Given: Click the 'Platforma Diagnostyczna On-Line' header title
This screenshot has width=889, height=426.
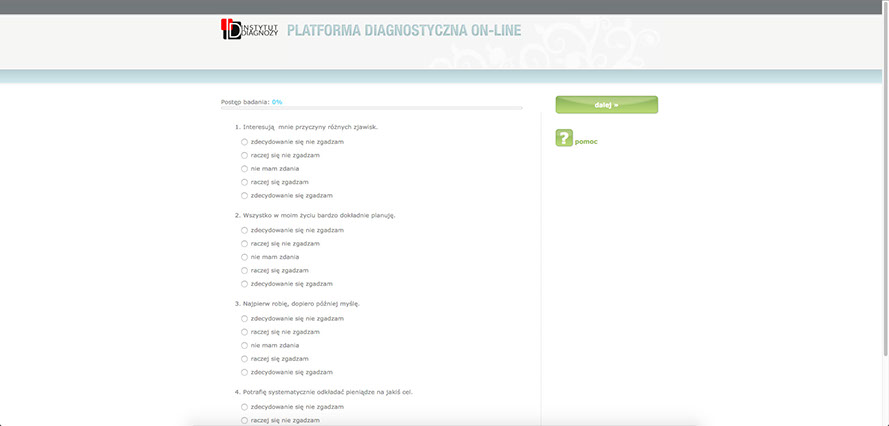Looking at the screenshot, I should point(403,30).
